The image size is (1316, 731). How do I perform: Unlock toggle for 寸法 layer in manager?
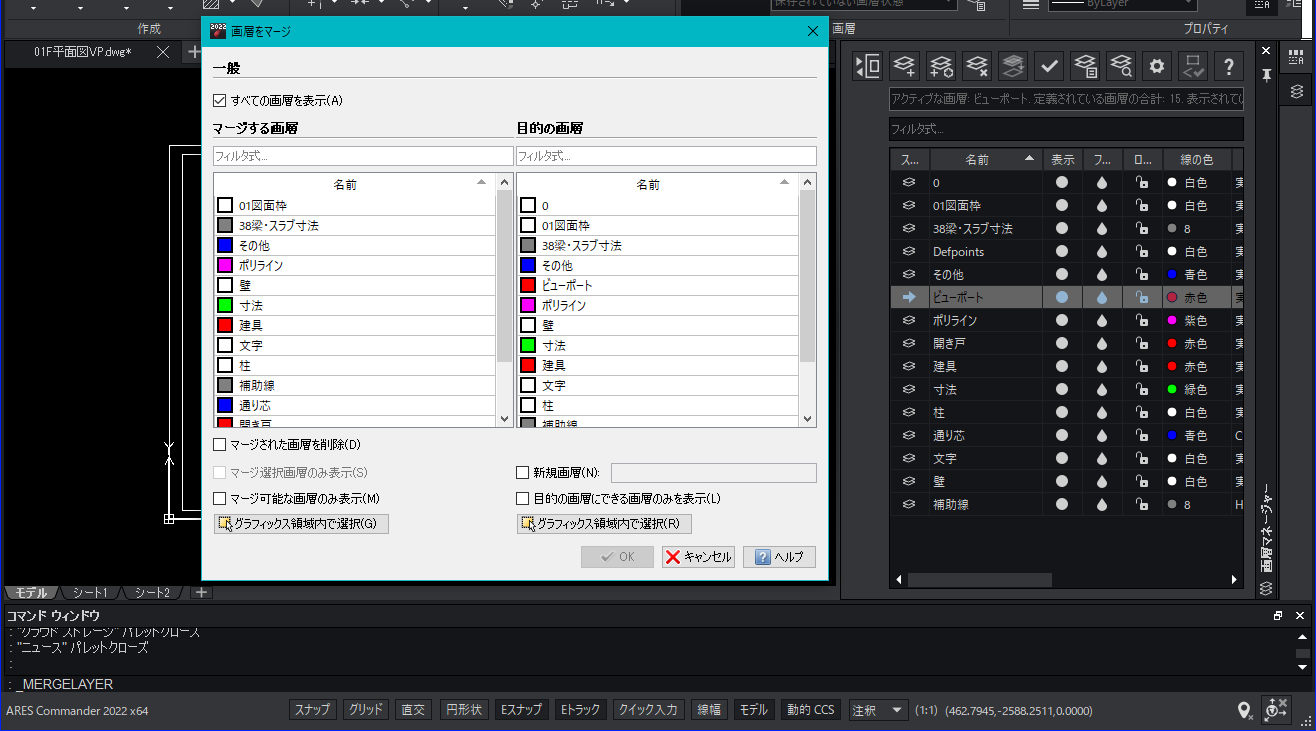[1140, 389]
